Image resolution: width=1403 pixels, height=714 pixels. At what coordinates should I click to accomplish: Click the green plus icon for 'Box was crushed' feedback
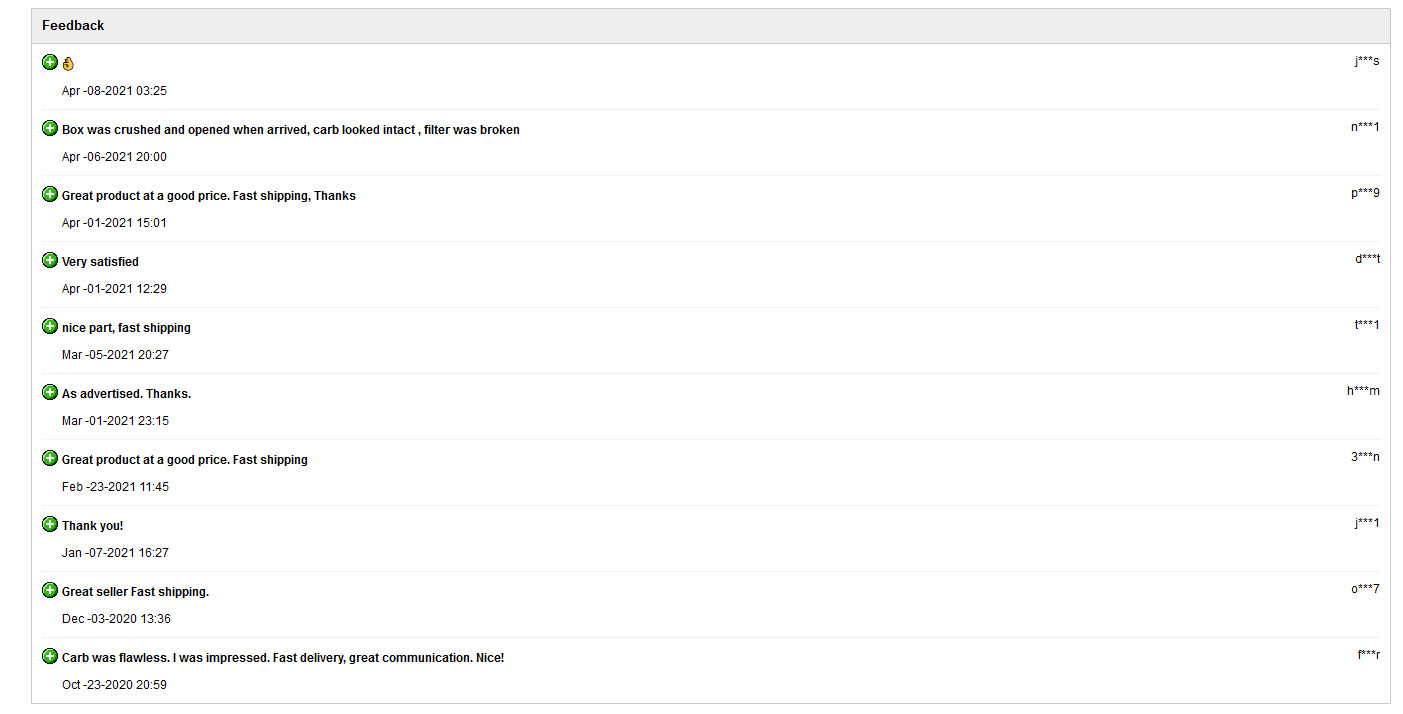[50, 128]
